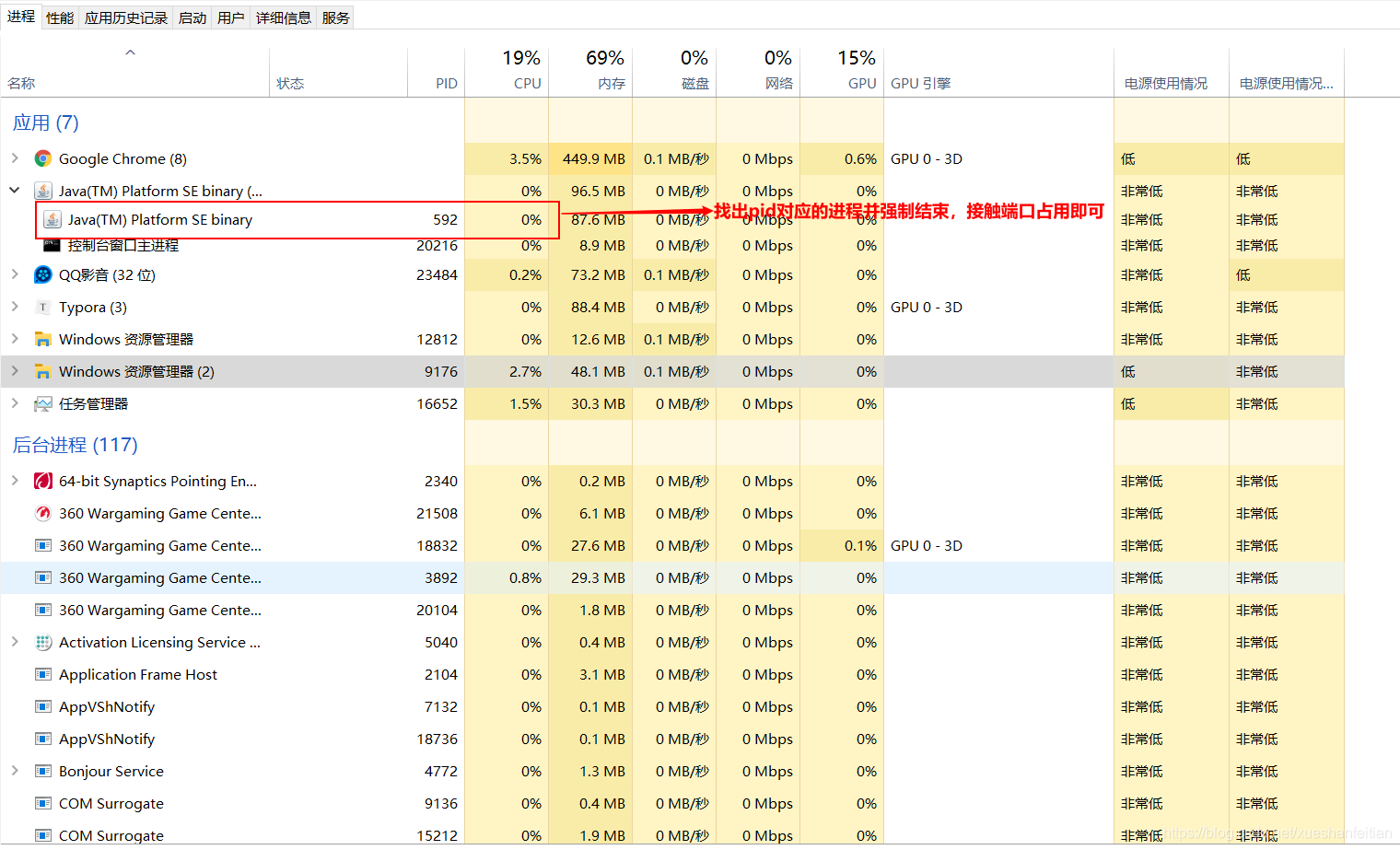Click the 360 Wargaming icon, PID 3892

point(42,577)
